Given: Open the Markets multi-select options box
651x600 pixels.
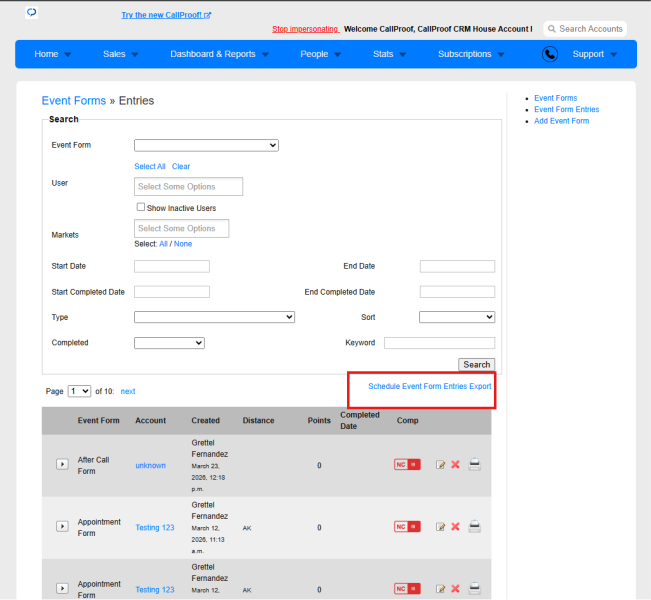Looking at the screenshot, I should (x=181, y=228).
